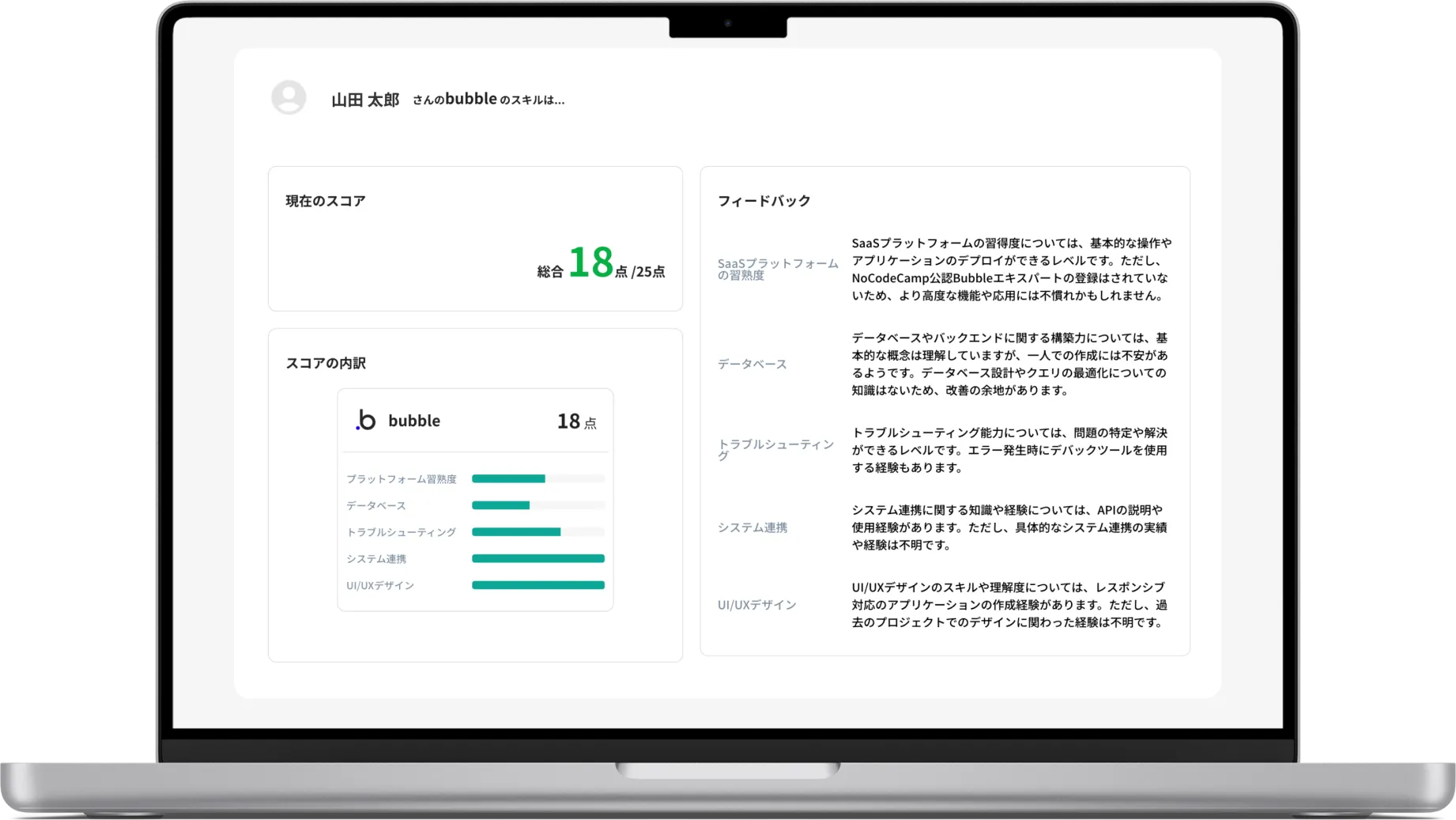Click the システム連携 feedback category label
1456x820 pixels.
[x=753, y=527]
